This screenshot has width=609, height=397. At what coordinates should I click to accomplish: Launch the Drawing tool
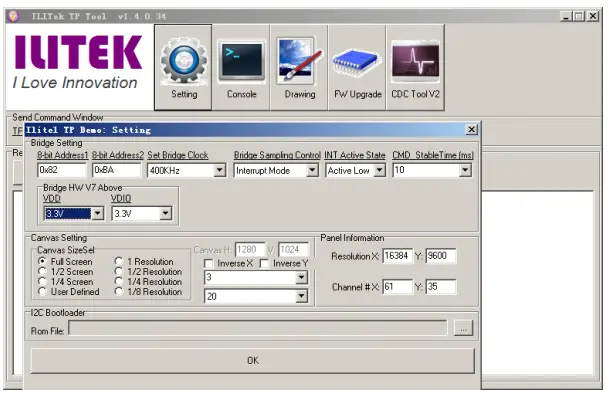[299, 68]
